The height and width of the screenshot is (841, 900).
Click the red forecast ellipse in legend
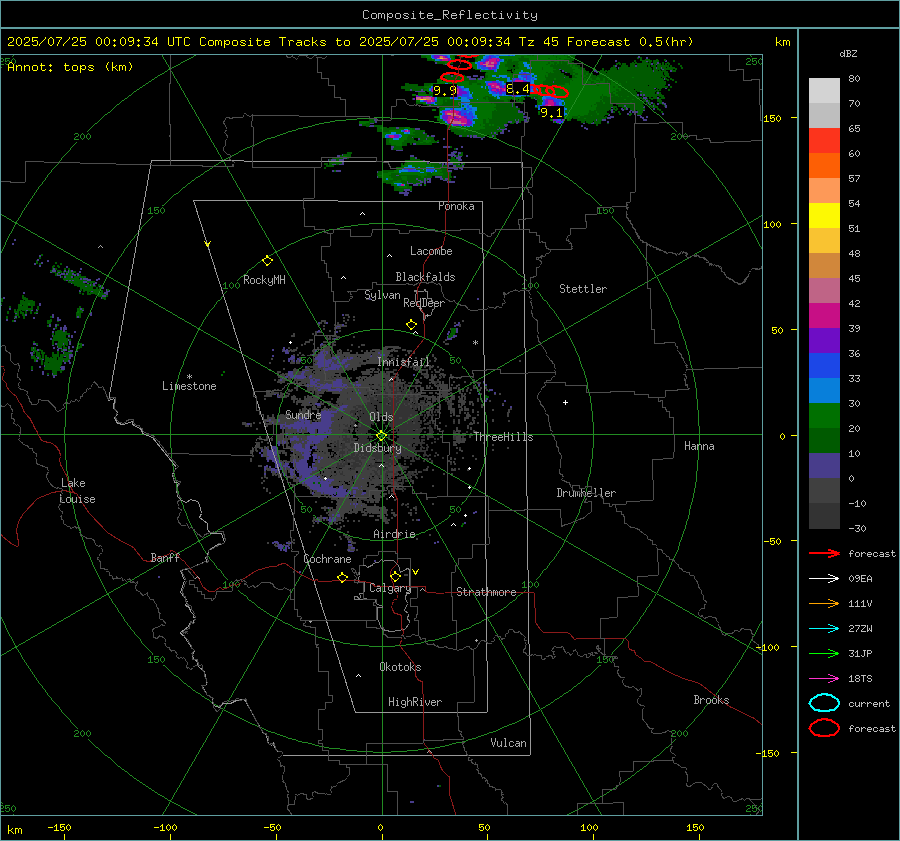824,728
